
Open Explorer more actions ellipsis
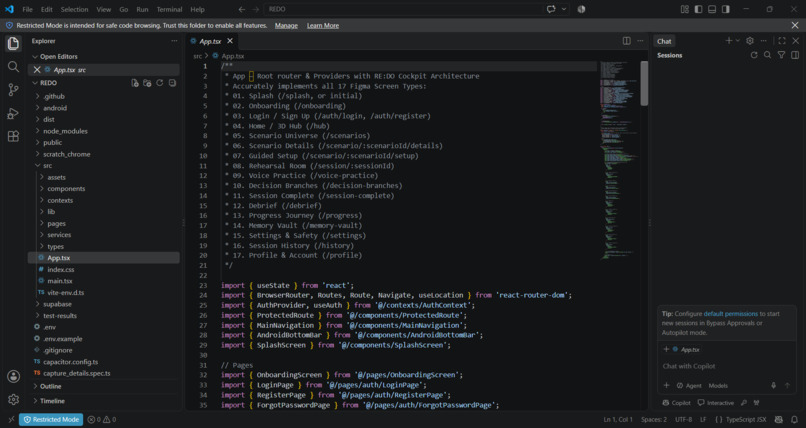[x=174, y=41]
